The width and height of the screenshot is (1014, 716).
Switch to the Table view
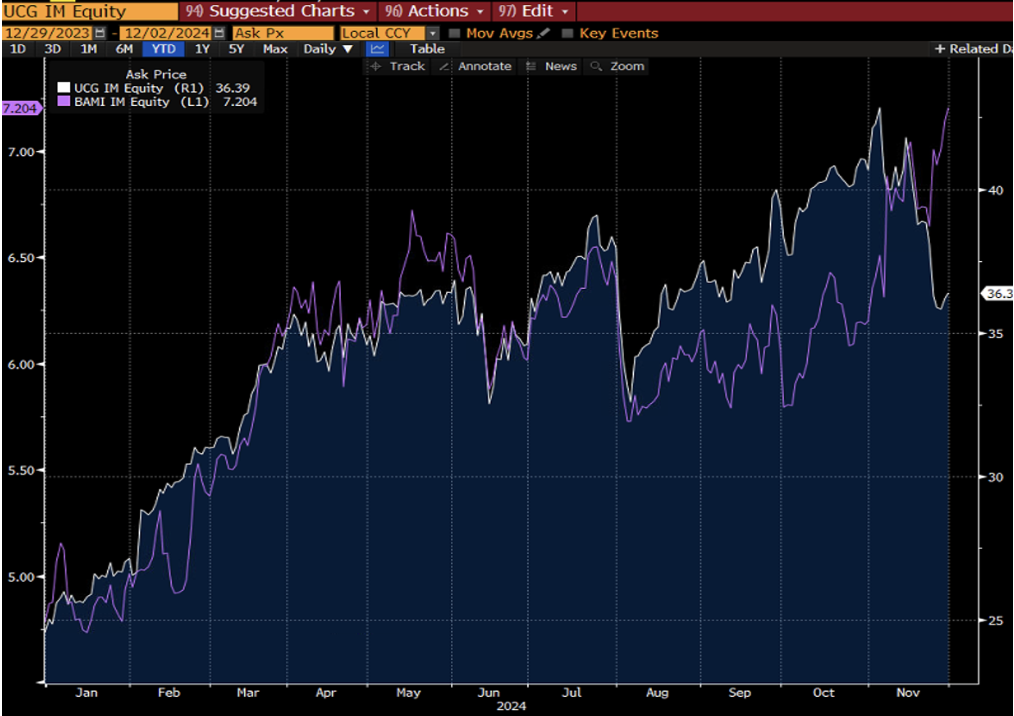(427, 49)
